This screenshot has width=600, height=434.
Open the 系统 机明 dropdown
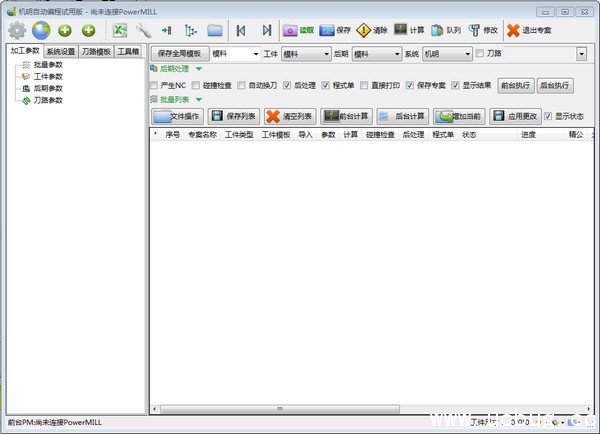click(x=464, y=53)
